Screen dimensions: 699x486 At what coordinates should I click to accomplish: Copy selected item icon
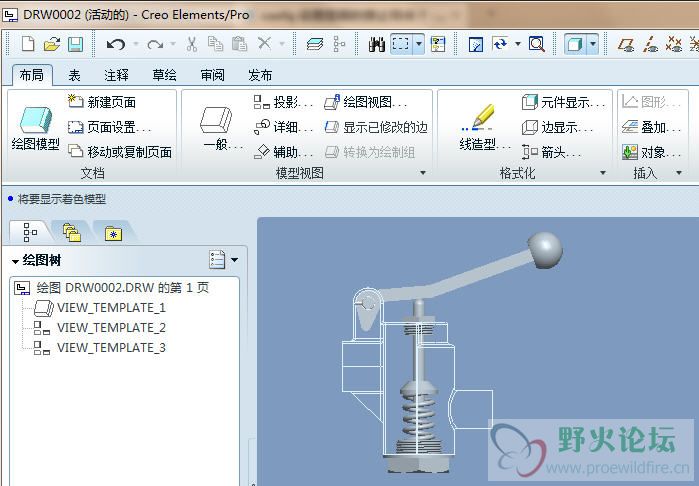click(215, 44)
